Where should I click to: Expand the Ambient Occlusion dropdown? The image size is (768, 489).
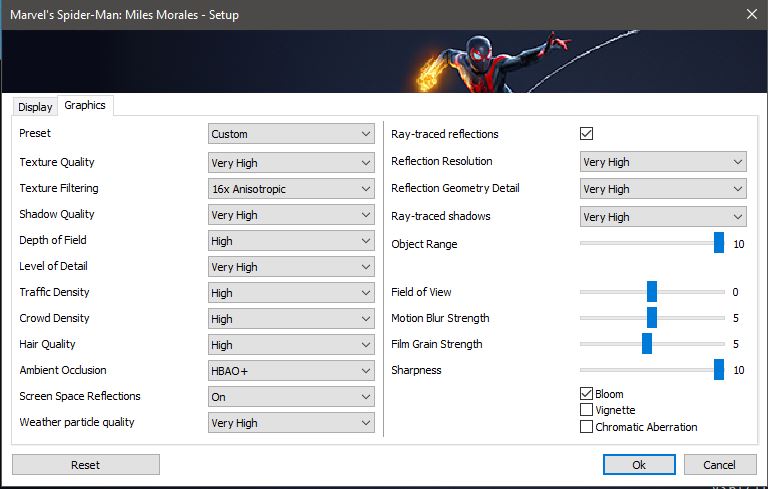pyautogui.click(x=291, y=371)
